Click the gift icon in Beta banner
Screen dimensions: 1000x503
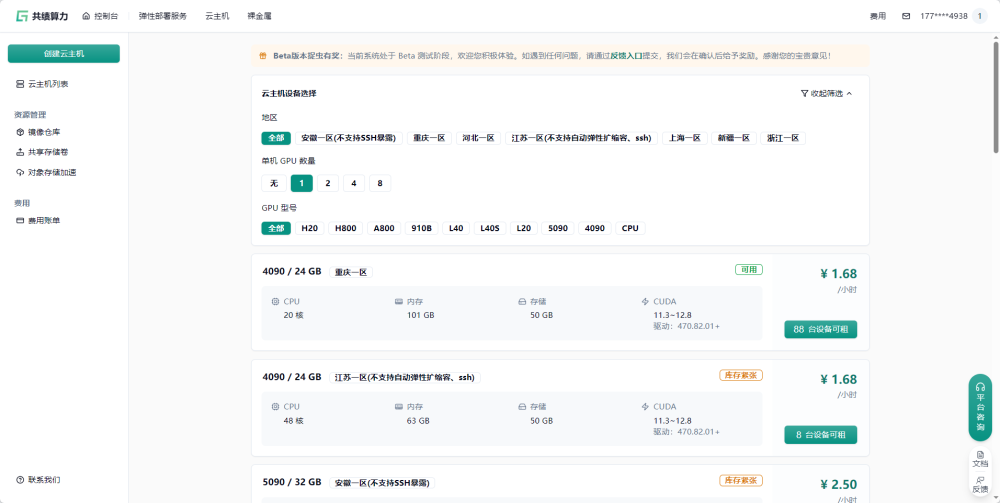click(x=263, y=56)
